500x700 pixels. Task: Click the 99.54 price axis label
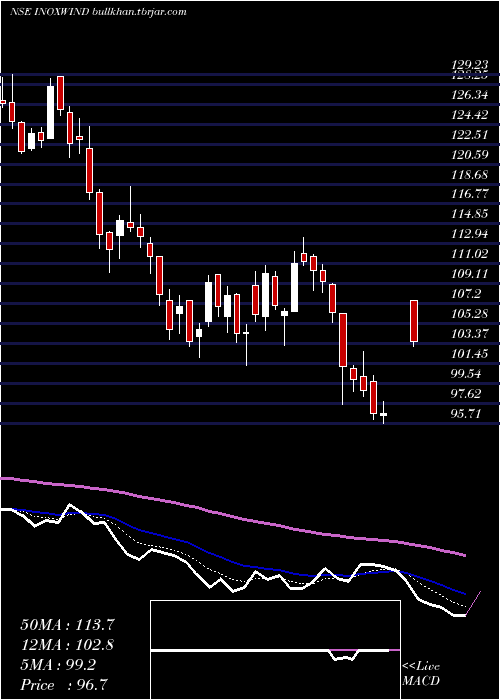click(x=468, y=374)
